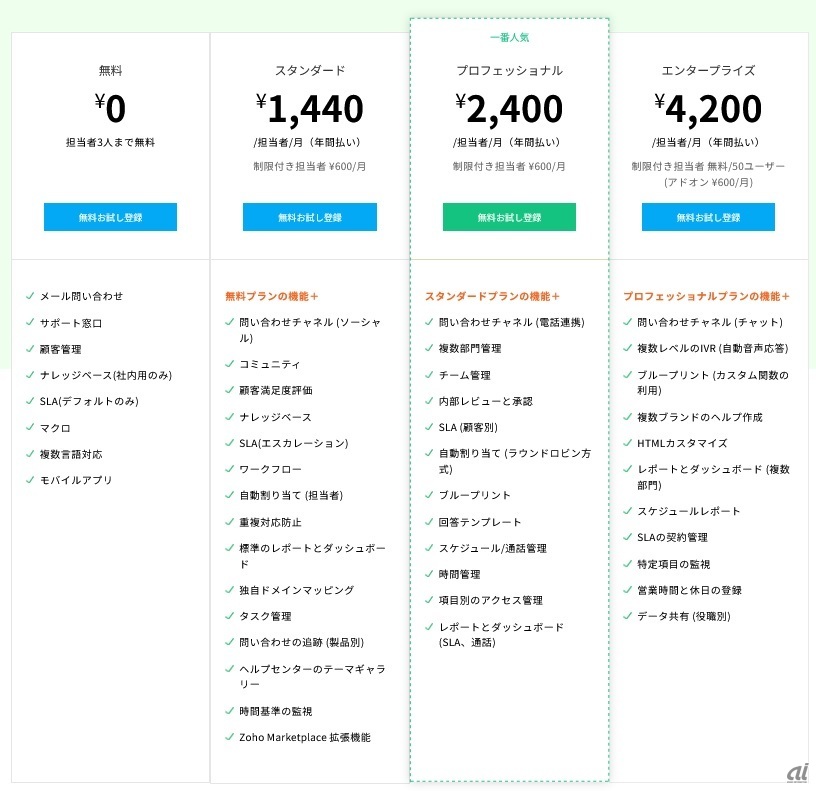This screenshot has width=816, height=791.
Task: Select the プロフェッショナルプランの機能＋ heading
Action: coord(706,296)
